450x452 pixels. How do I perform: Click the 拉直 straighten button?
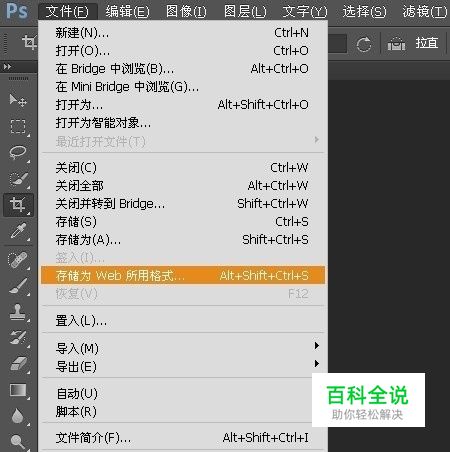(427, 43)
